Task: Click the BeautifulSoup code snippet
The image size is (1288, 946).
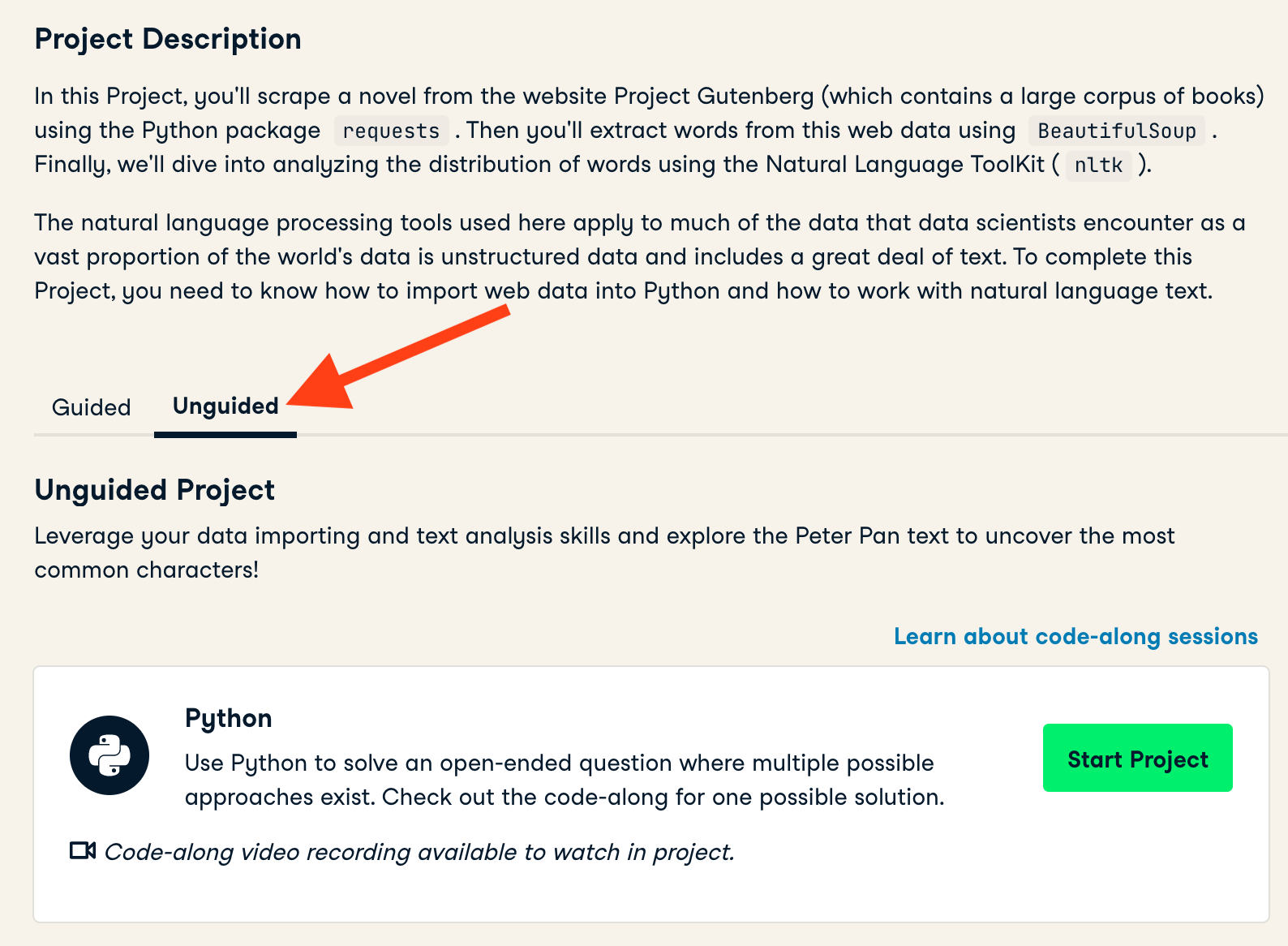Action: (1116, 131)
